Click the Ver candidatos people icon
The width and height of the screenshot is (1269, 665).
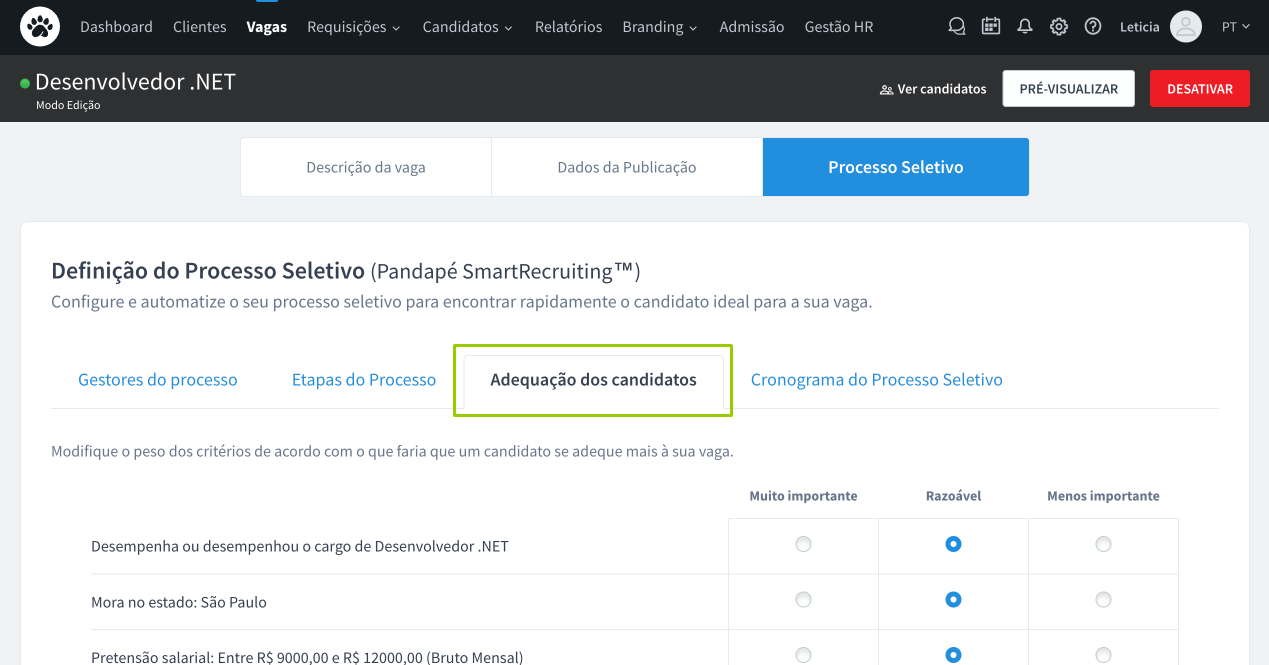pyautogui.click(x=886, y=89)
